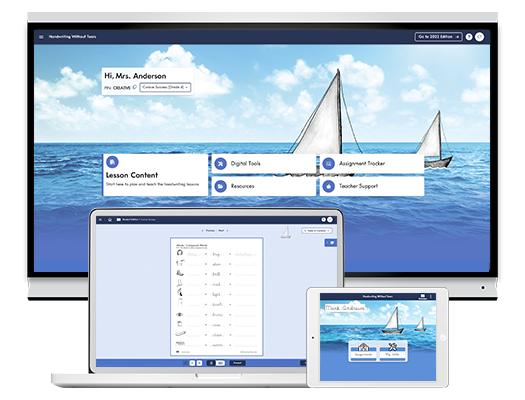The width and height of the screenshot is (525, 400).
Task: Expand the Cursive Success class dropdown
Action: tap(165, 87)
